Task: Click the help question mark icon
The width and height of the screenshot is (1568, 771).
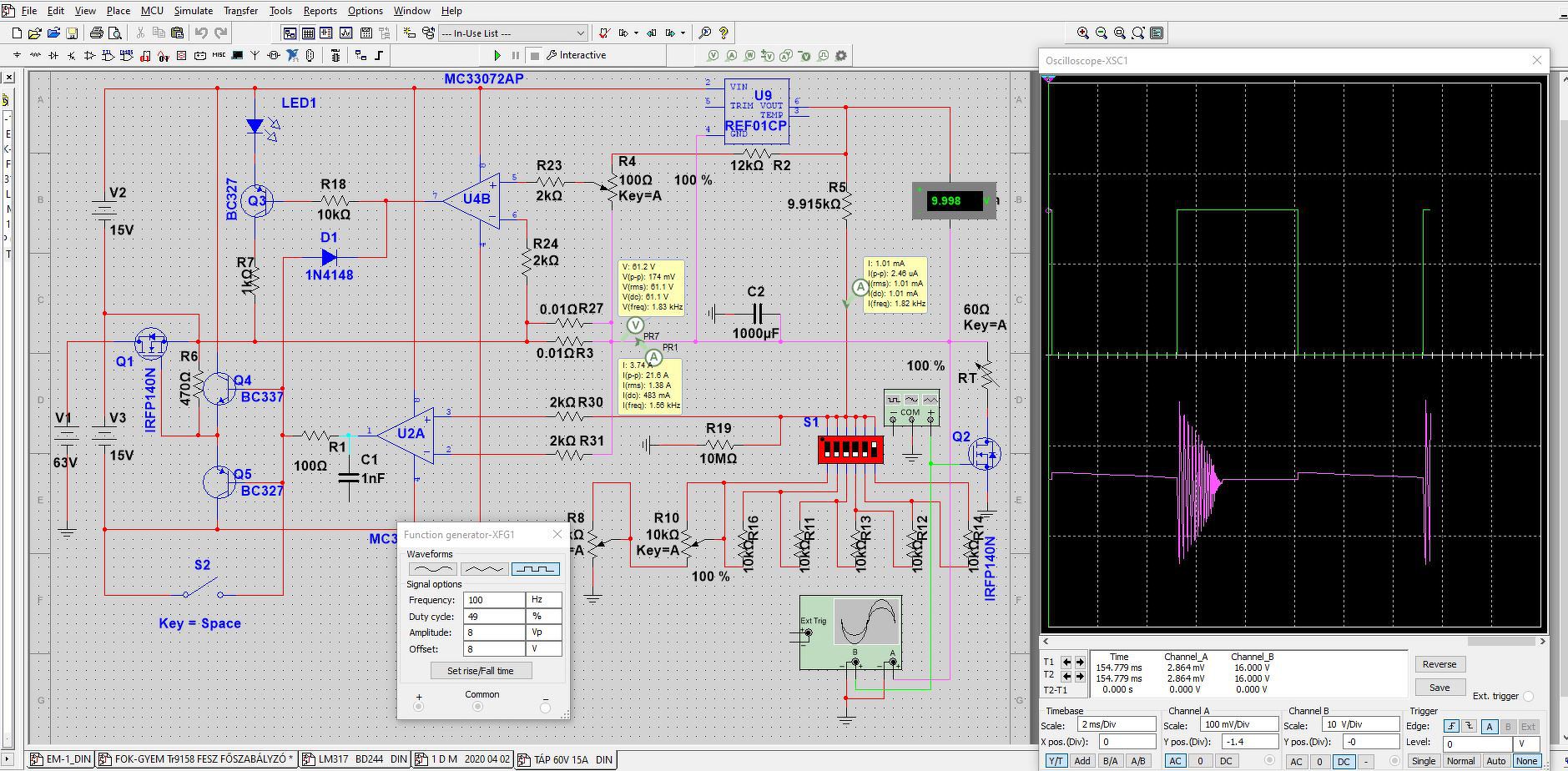Action: pos(723,33)
